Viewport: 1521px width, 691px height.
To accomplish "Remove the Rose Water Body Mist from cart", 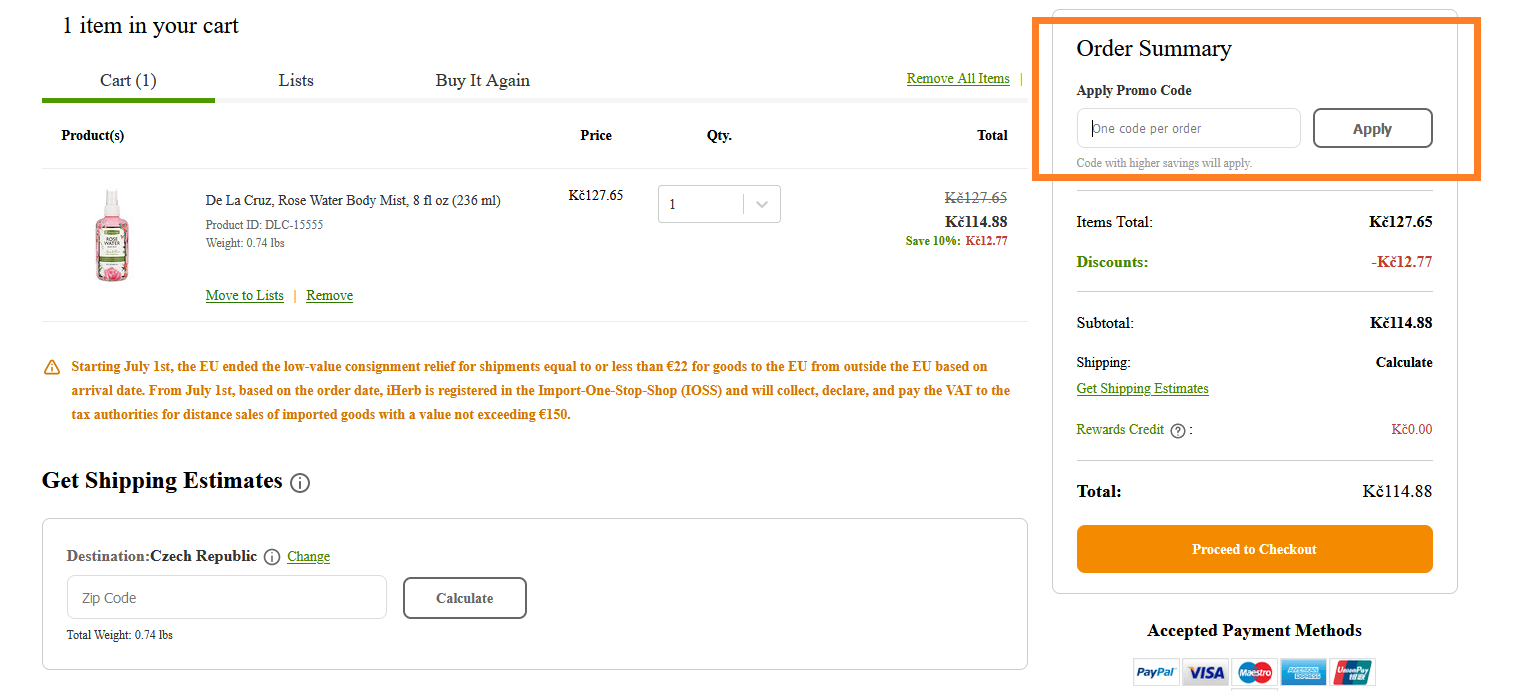I will click(x=329, y=295).
